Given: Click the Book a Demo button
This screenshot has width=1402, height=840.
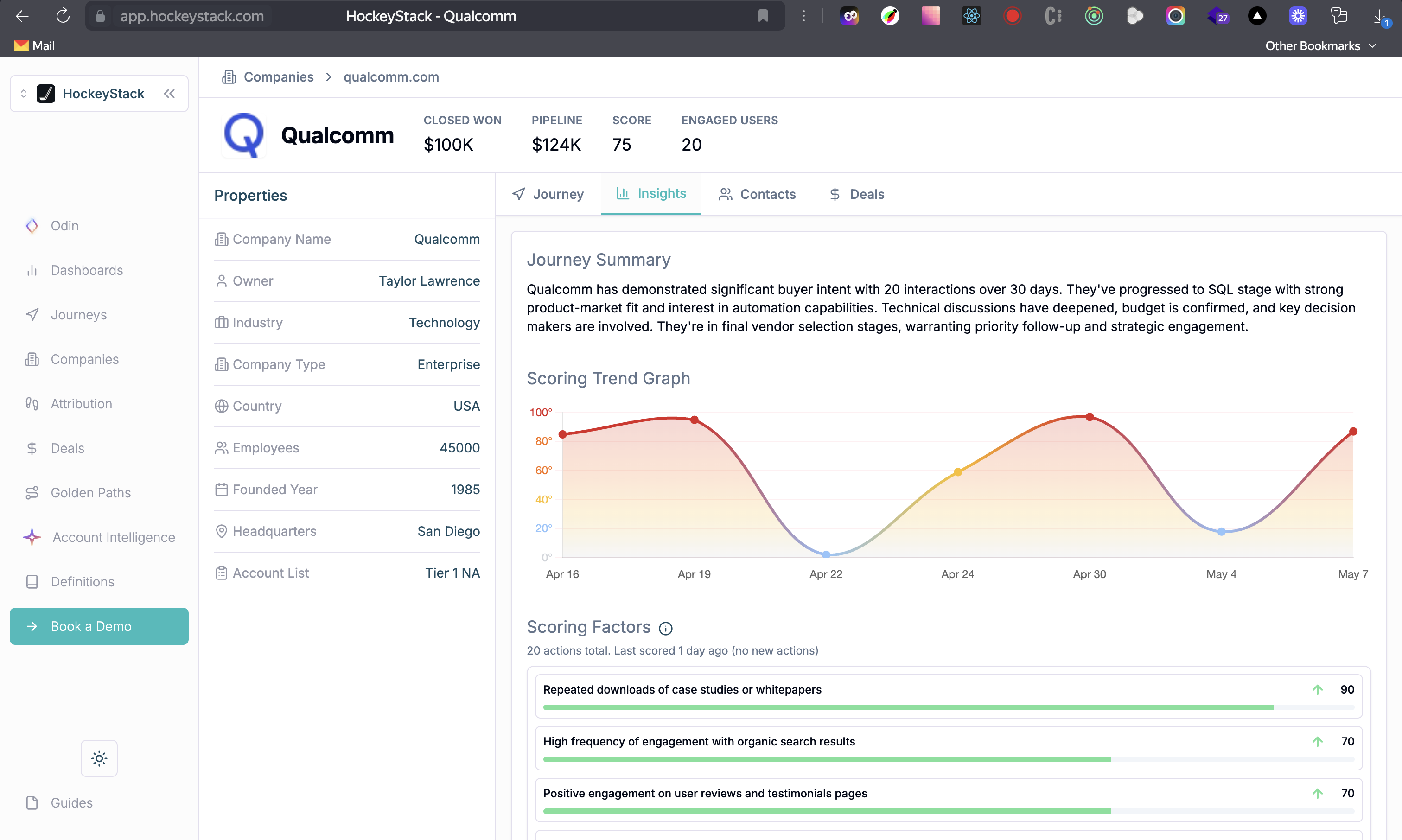Looking at the screenshot, I should coord(99,626).
